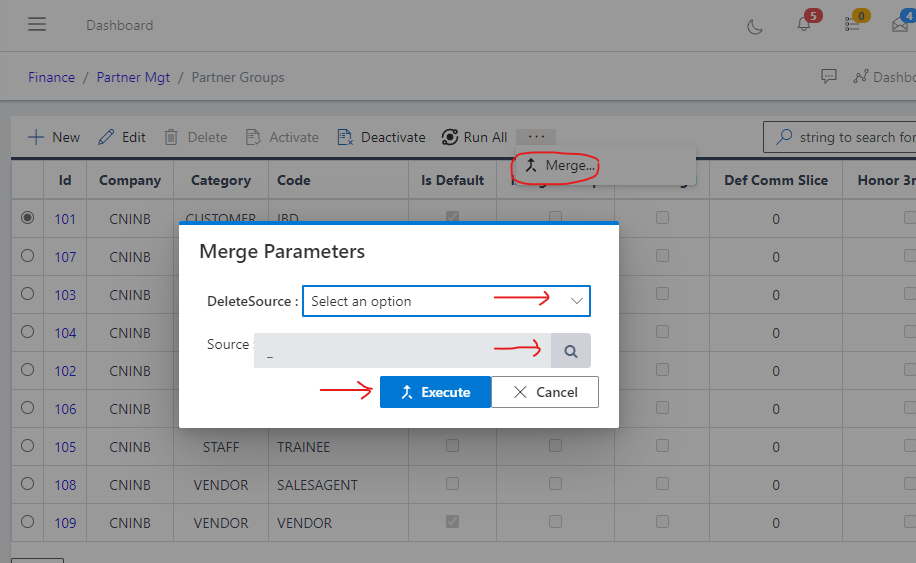
Task: Open record Id 107 link
Action: click(65, 257)
